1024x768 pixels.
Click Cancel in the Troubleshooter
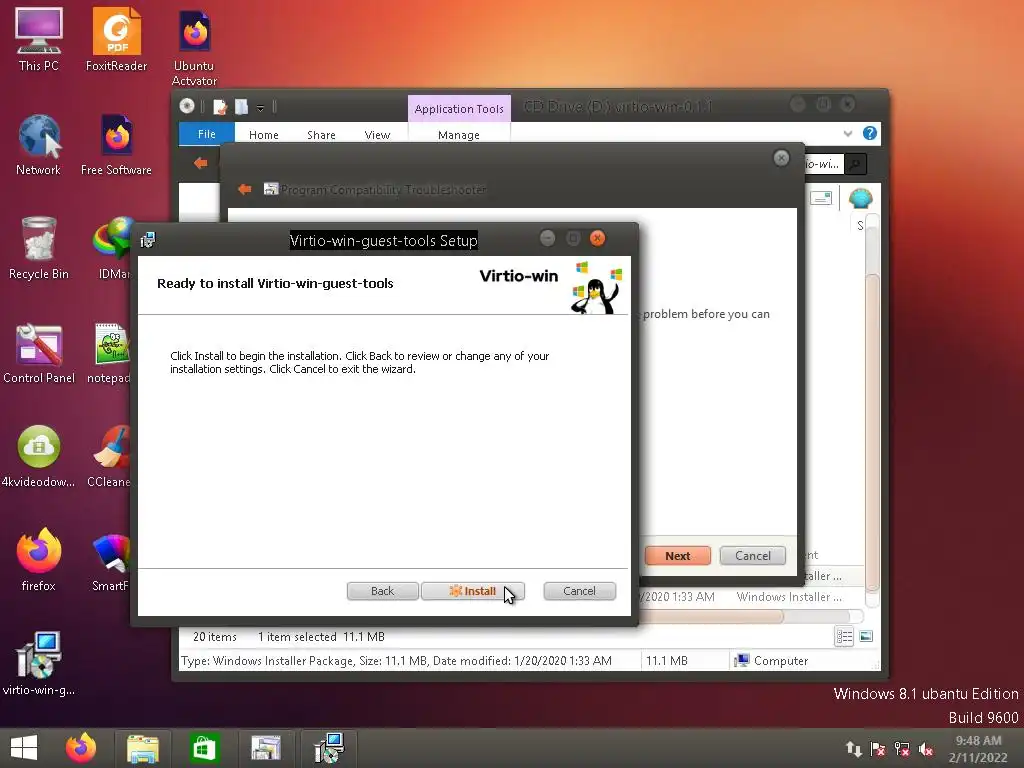coord(753,556)
